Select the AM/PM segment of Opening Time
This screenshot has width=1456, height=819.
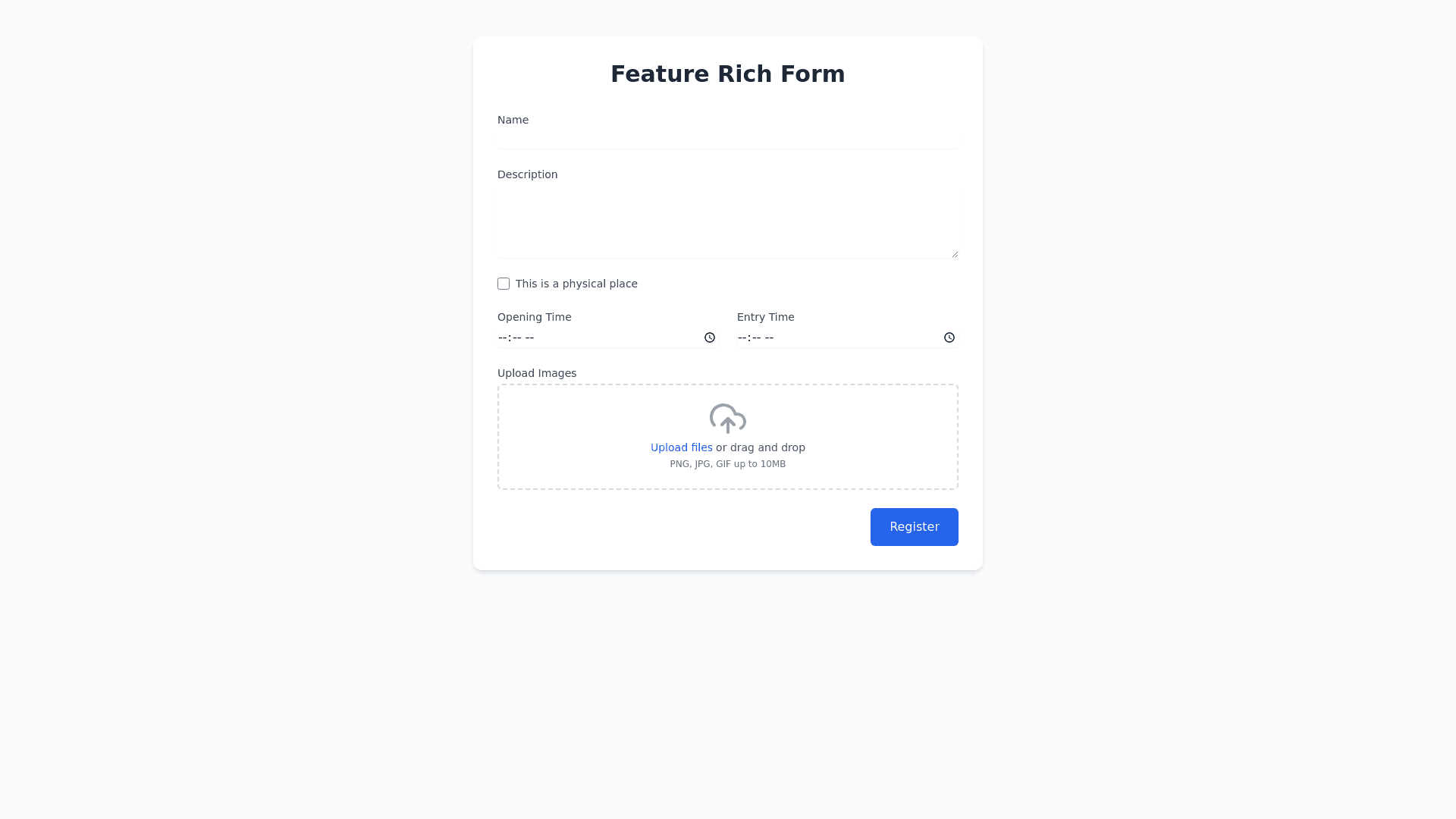[x=529, y=337]
